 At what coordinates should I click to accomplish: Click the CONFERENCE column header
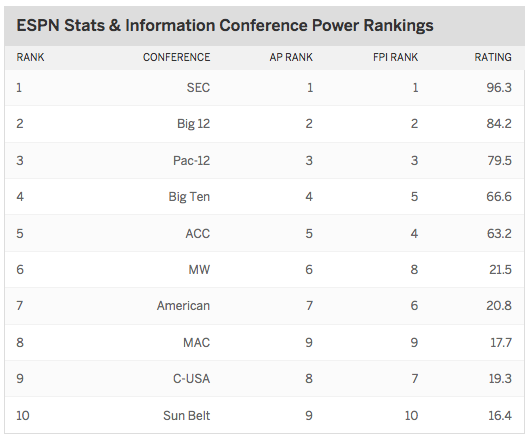pos(176,57)
